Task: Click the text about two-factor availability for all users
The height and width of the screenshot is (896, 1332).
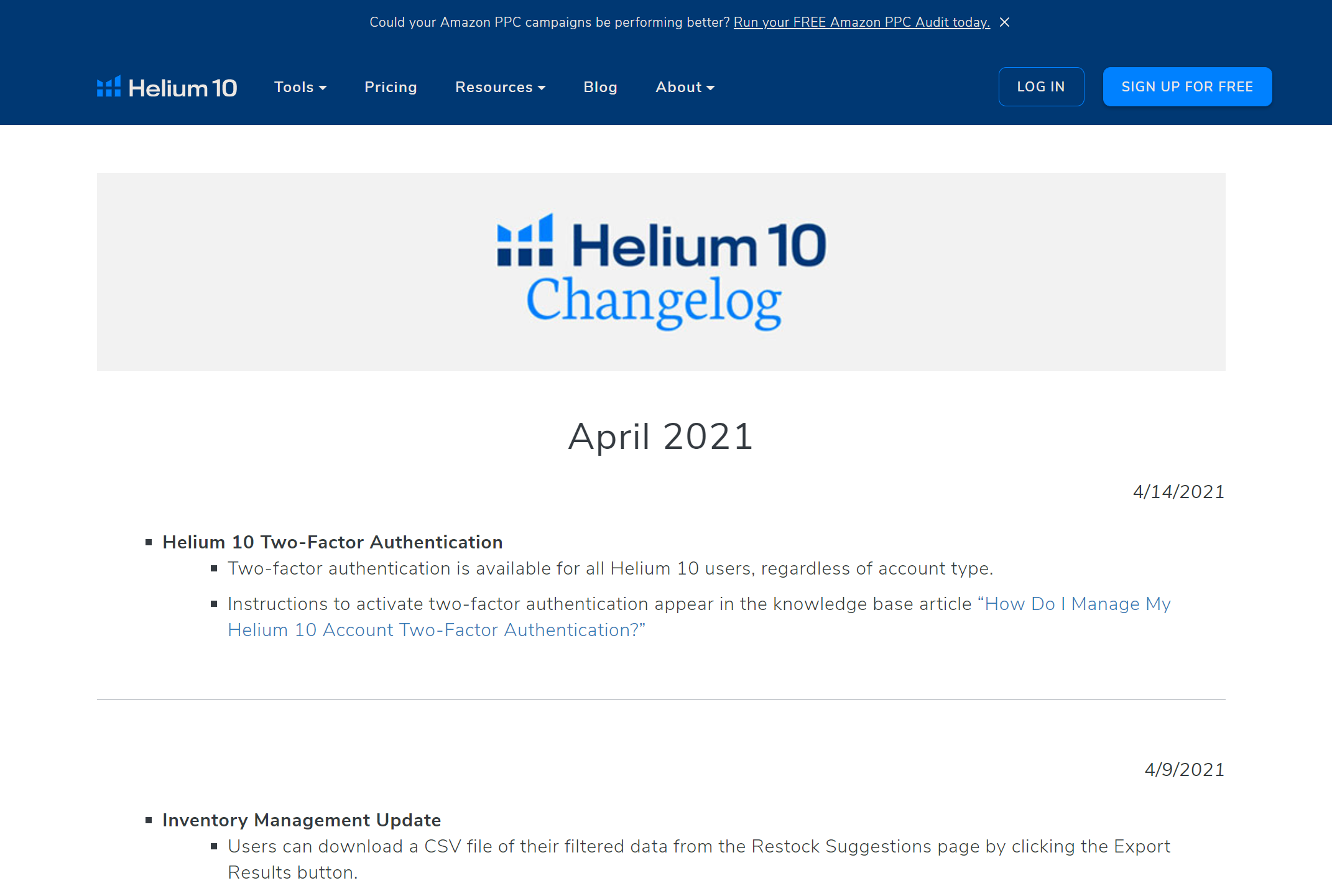Action: click(610, 568)
